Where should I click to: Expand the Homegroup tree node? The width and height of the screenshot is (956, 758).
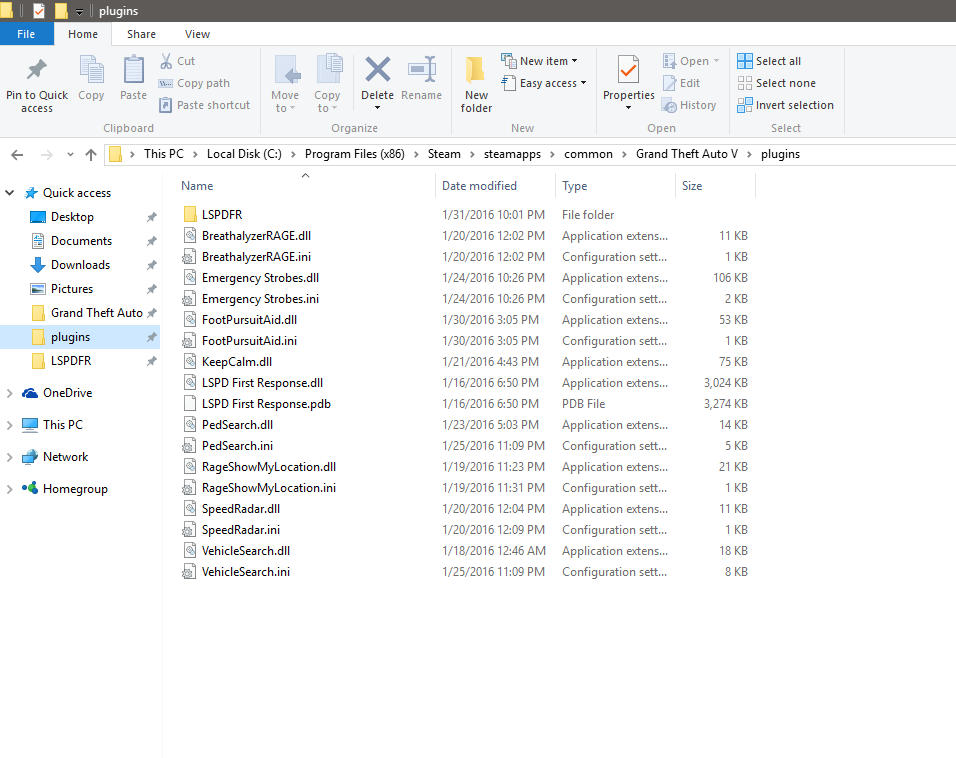(x=10, y=489)
